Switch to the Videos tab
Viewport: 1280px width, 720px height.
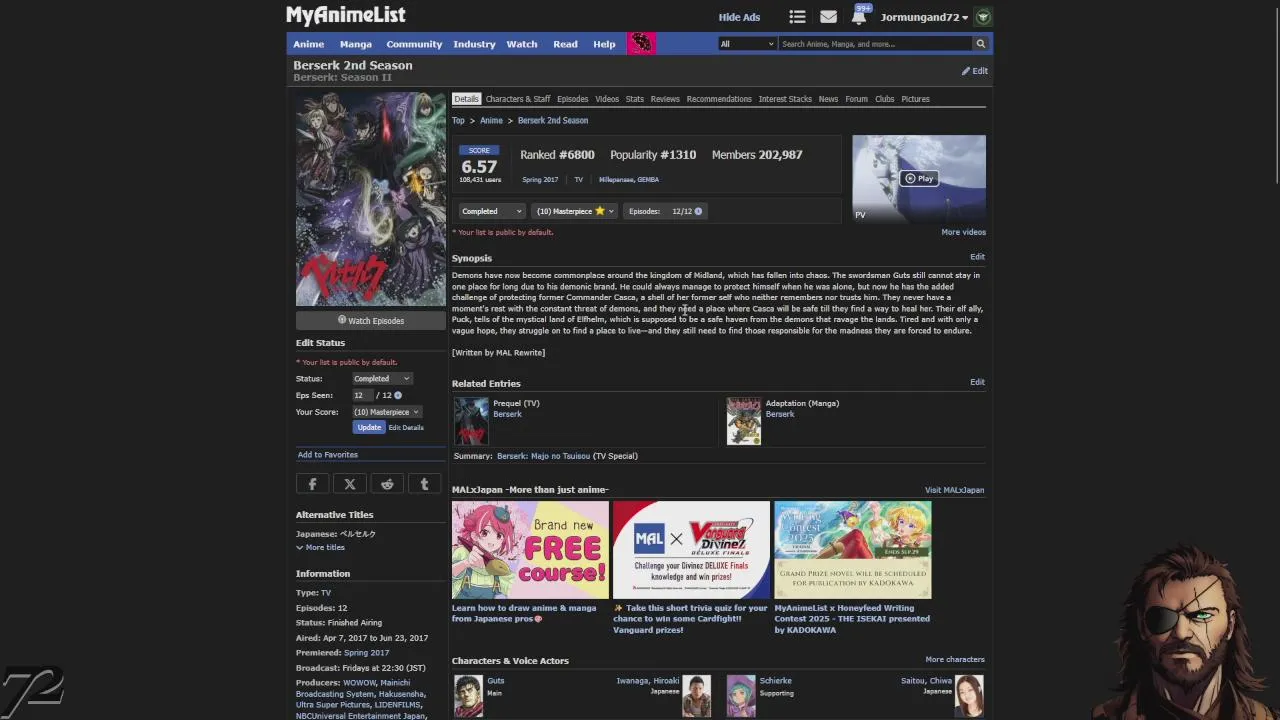pyautogui.click(x=607, y=99)
